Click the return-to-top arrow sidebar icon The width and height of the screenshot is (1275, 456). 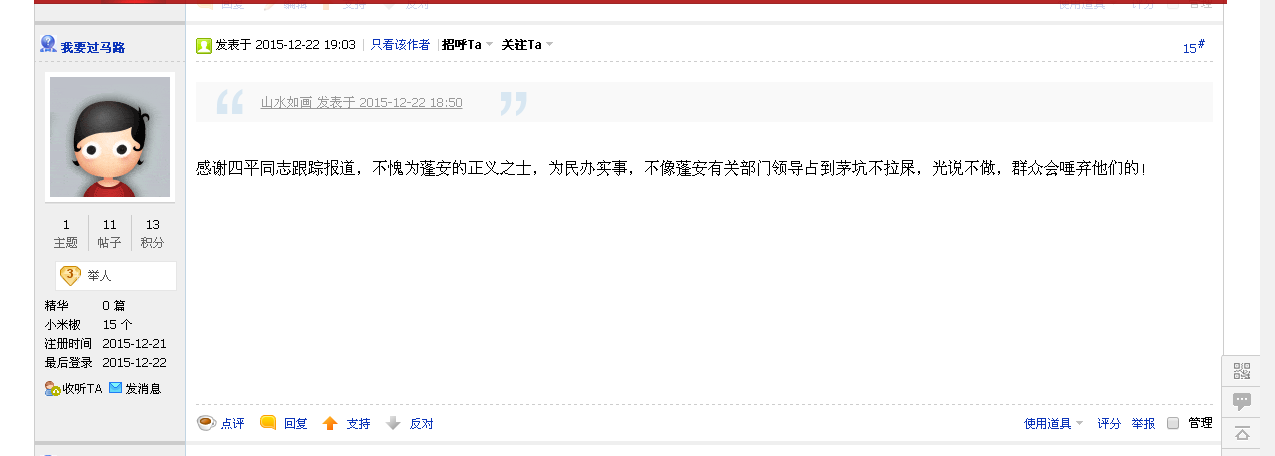pyautogui.click(x=1242, y=433)
